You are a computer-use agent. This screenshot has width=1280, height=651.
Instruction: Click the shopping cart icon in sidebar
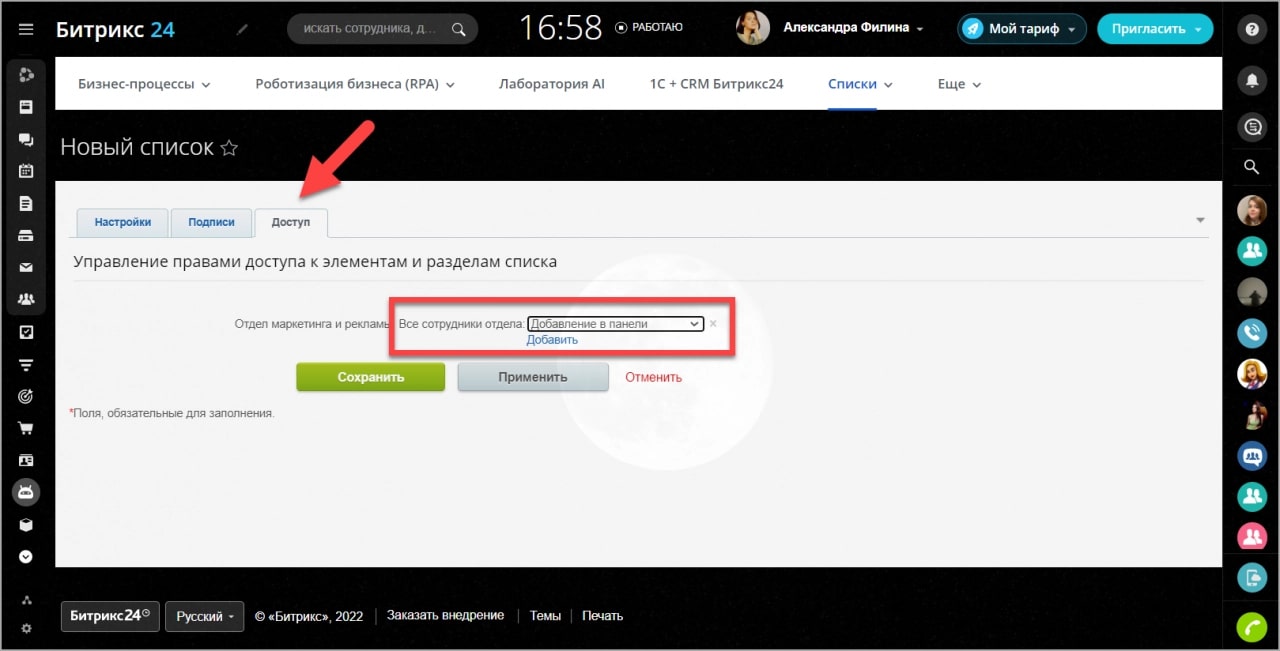[x=26, y=428]
